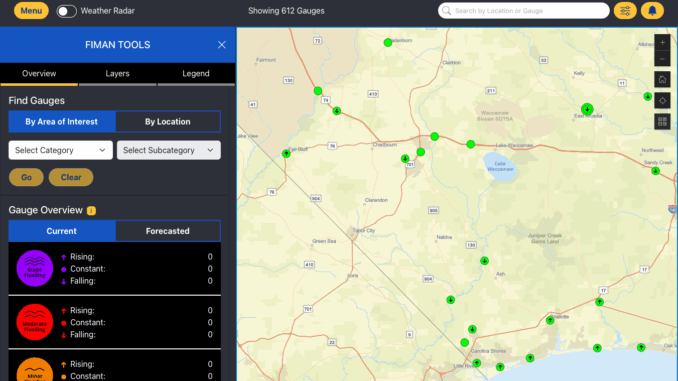This screenshot has height=381, width=678.
Task: Zoom in on the map
Action: 662,42
